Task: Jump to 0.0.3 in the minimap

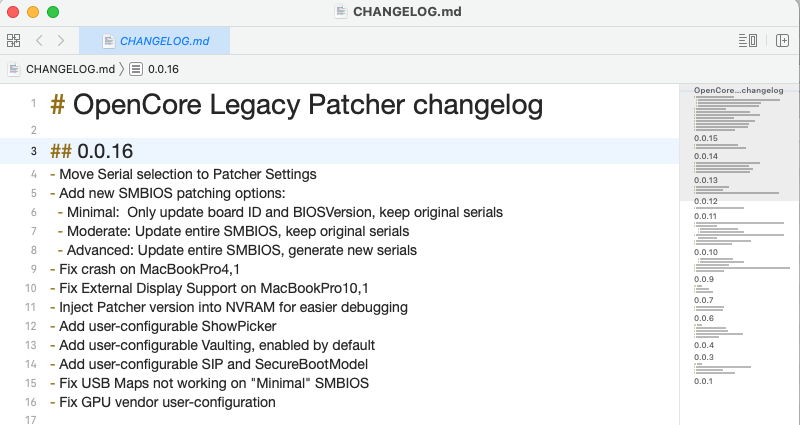Action: [704, 357]
